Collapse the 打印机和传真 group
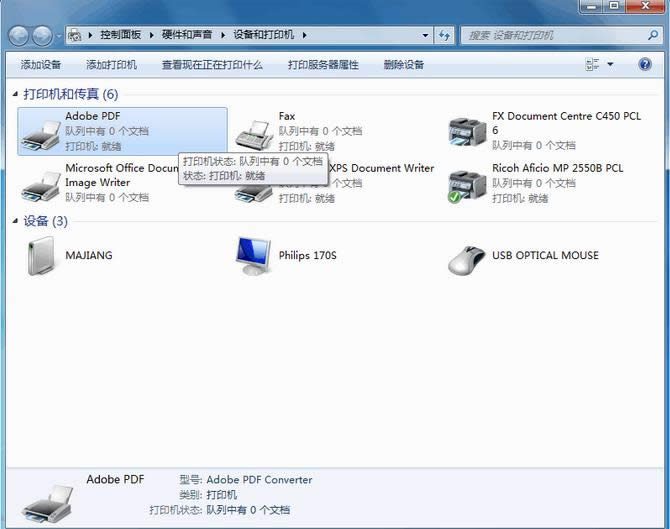The image size is (670, 529). click(15, 95)
